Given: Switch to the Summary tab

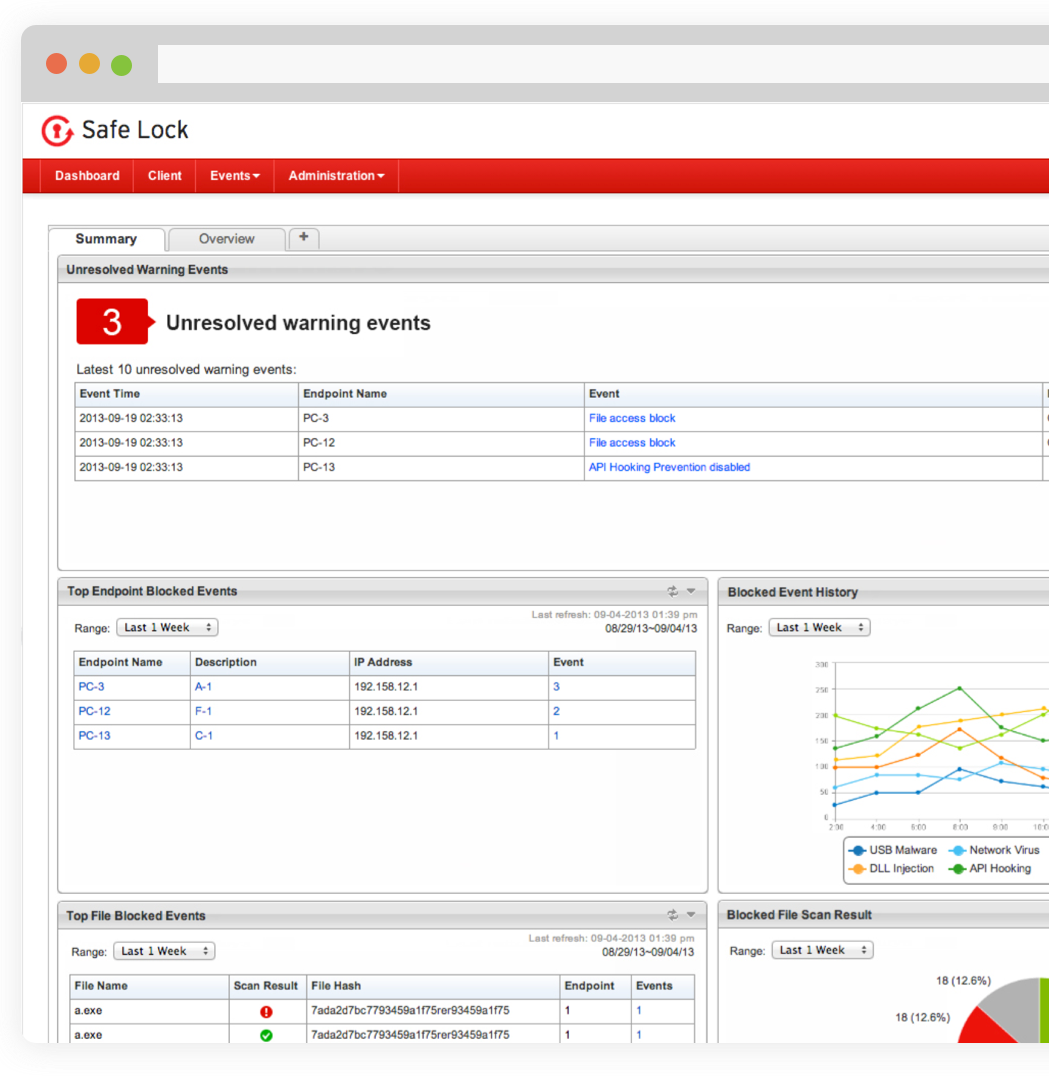Looking at the screenshot, I should (106, 239).
